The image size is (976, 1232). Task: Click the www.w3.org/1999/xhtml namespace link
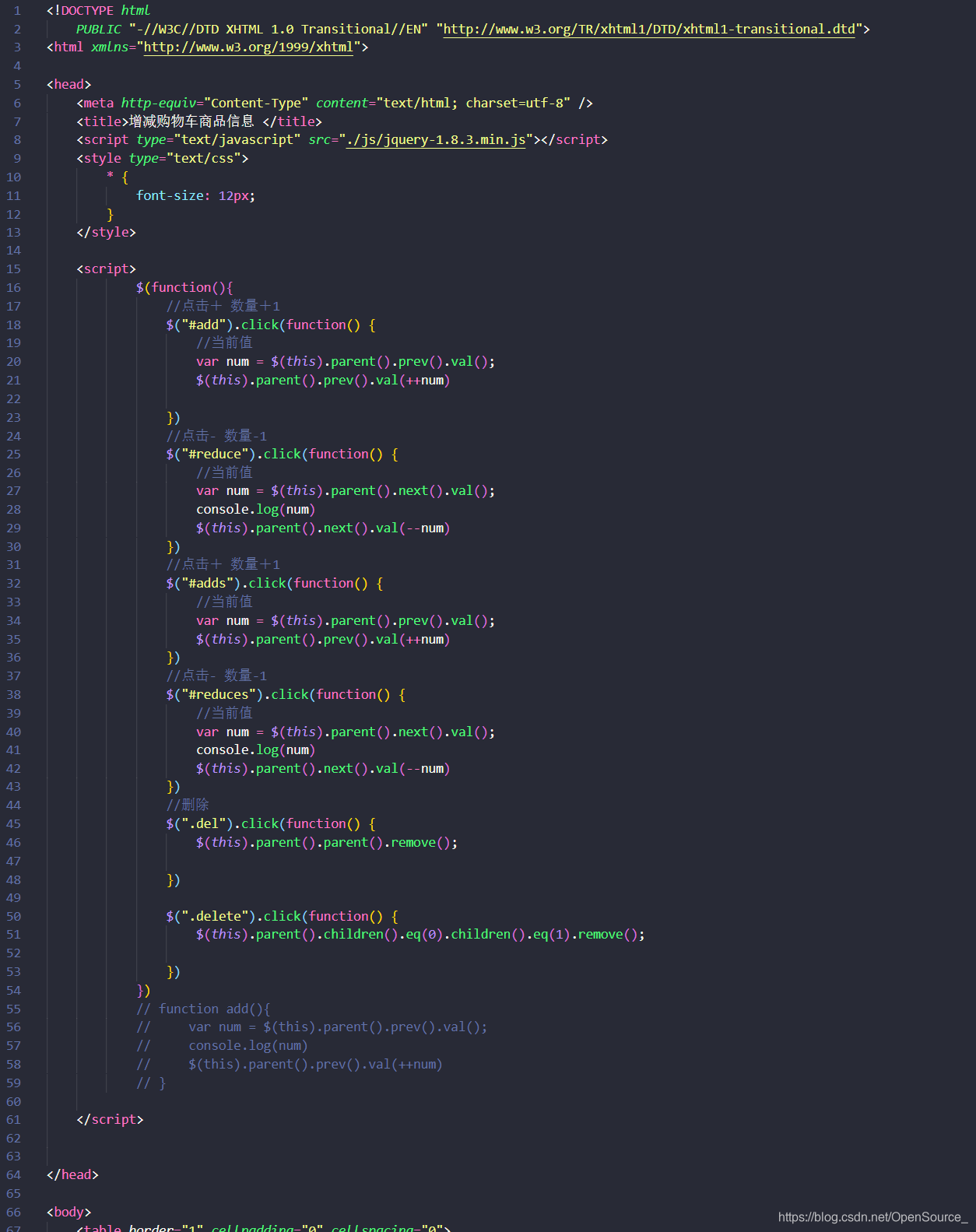[248, 47]
